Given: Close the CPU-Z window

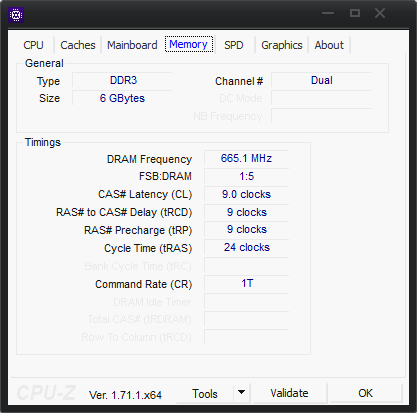Looking at the screenshot, I should click(380, 13).
